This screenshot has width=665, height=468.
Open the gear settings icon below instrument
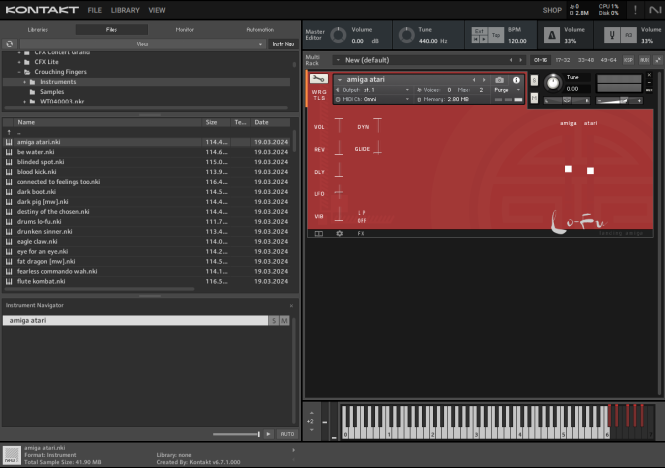pos(339,233)
